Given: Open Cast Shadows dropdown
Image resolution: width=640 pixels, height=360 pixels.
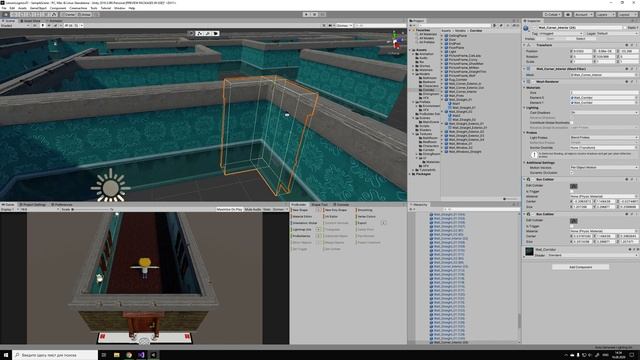Looking at the screenshot, I should click(x=604, y=112).
